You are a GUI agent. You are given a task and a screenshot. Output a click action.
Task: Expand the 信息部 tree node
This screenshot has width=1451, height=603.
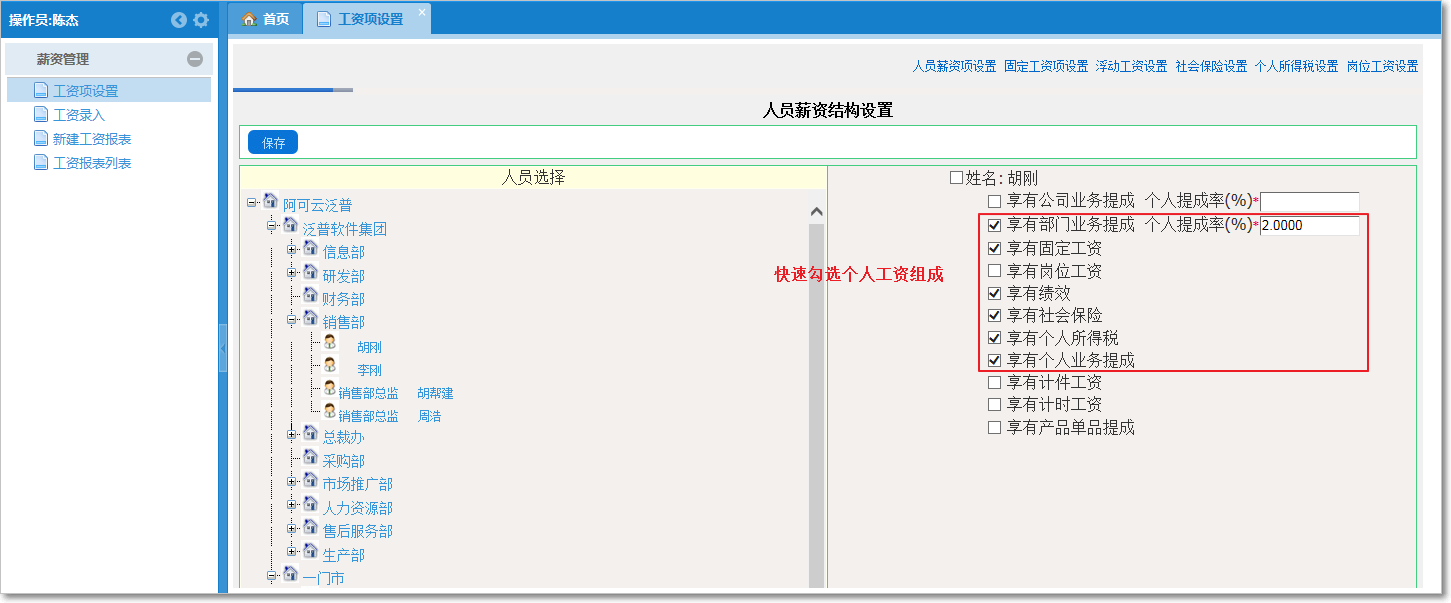(292, 249)
